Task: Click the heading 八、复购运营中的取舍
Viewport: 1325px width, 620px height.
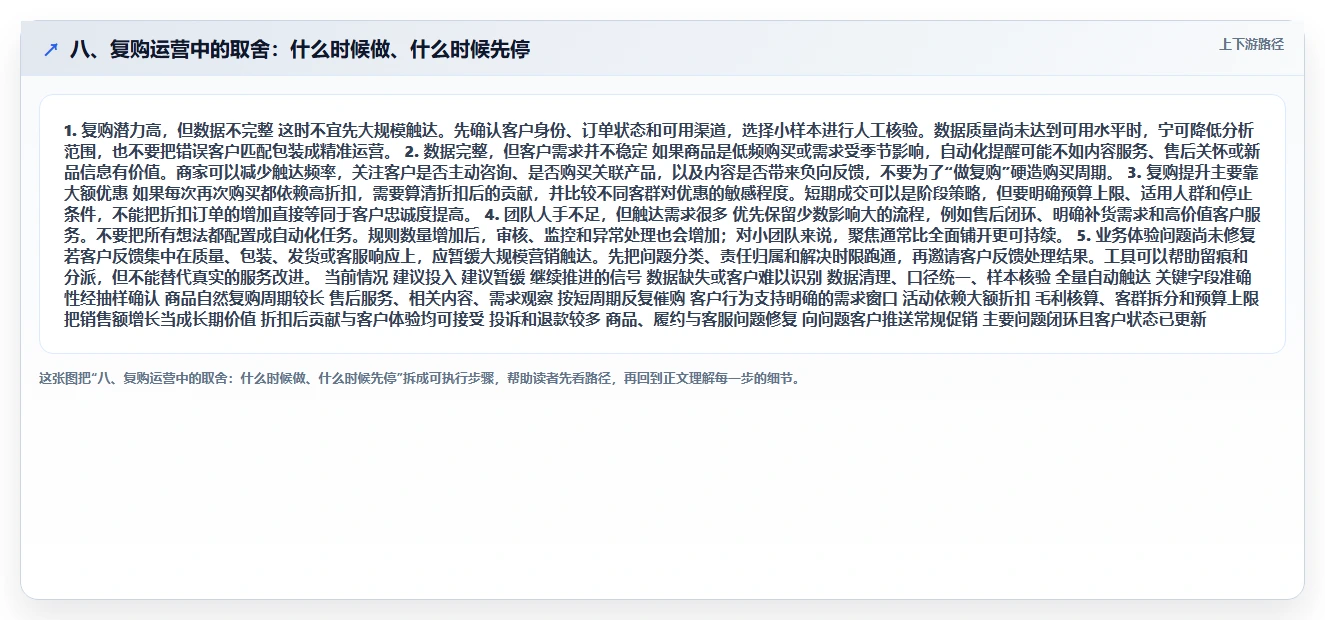Action: point(299,49)
